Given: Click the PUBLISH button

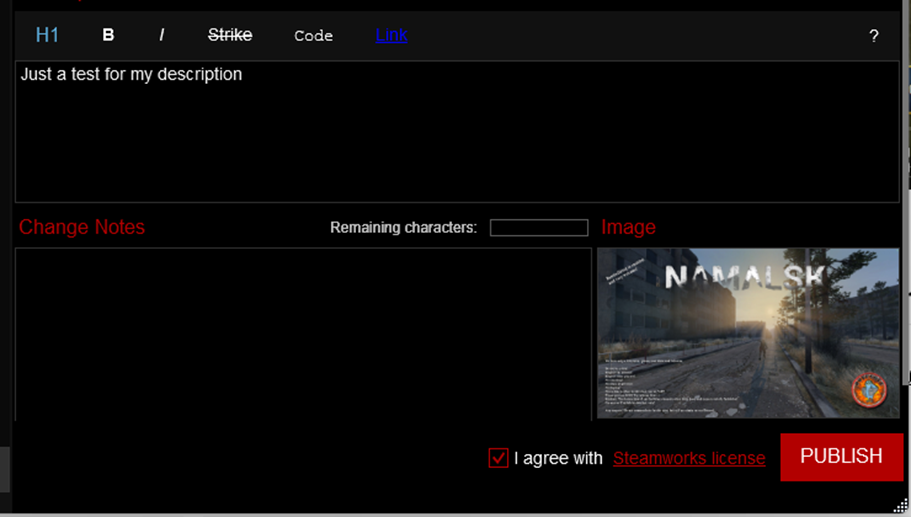Looking at the screenshot, I should coord(842,457).
